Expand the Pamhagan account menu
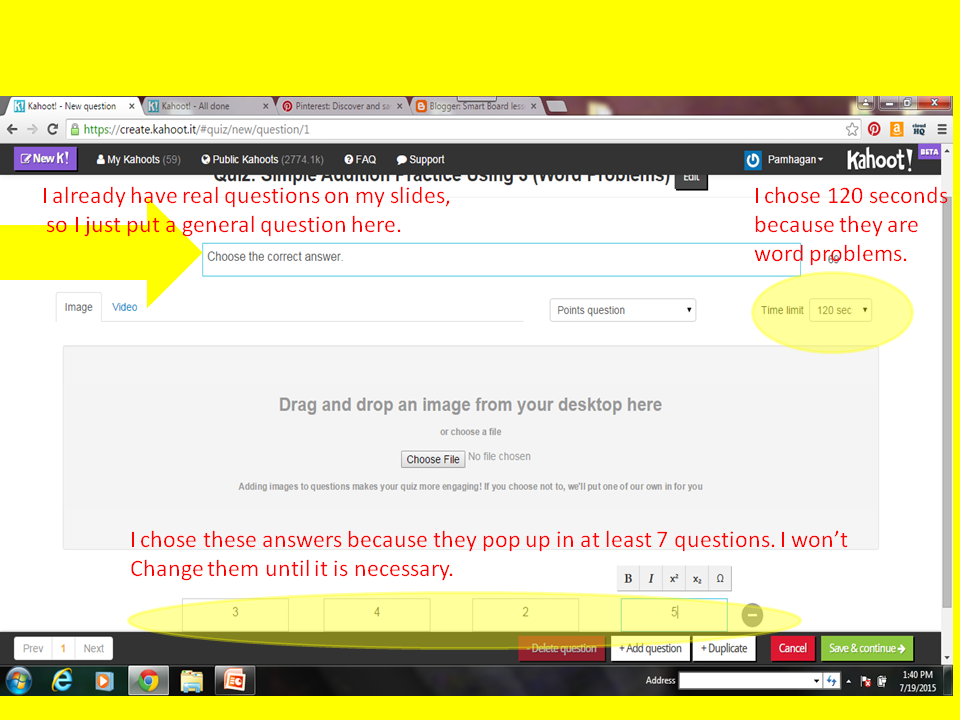The width and height of the screenshot is (960, 720). pyautogui.click(x=795, y=160)
